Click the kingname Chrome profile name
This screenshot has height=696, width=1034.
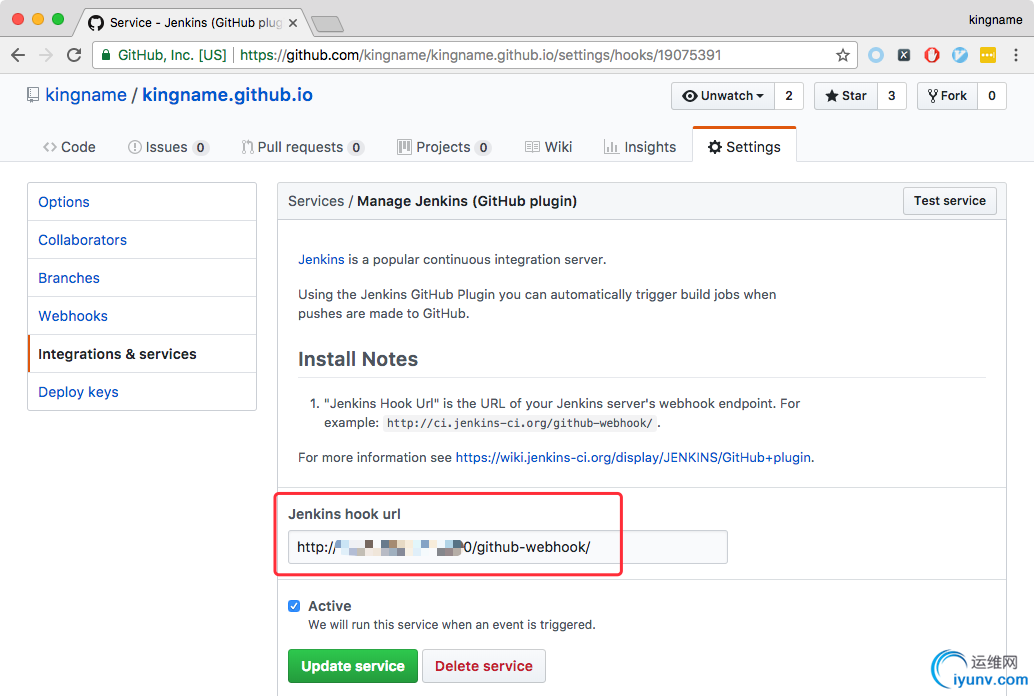click(x=995, y=20)
